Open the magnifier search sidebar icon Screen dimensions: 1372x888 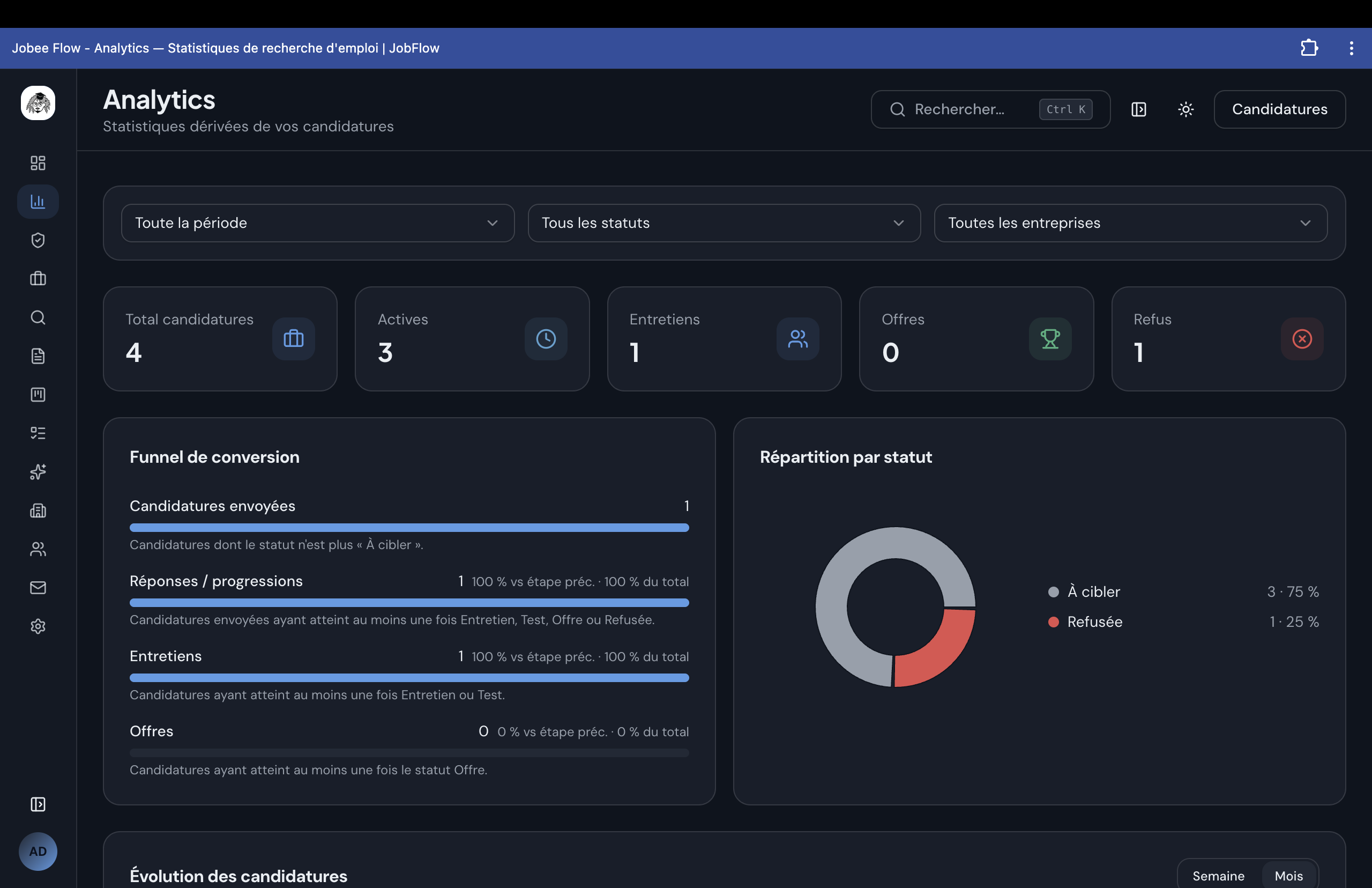38,318
